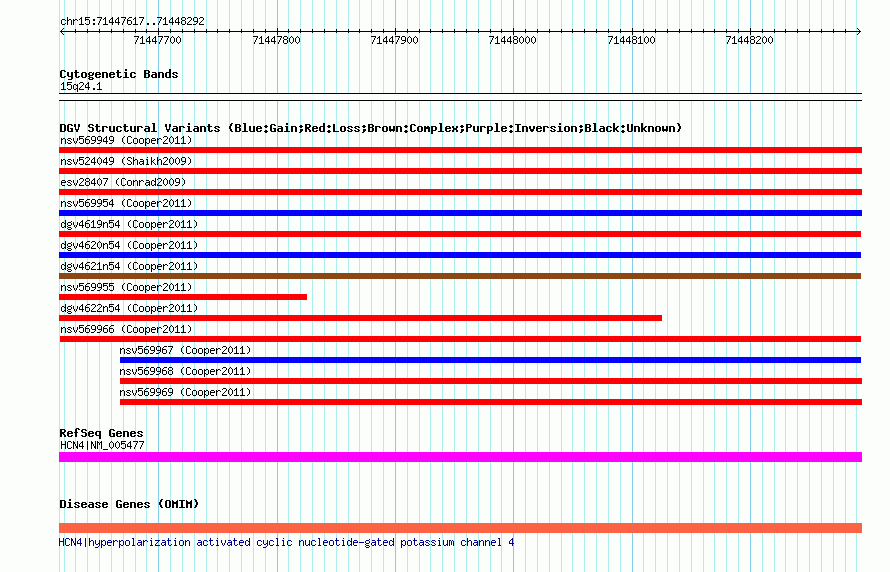Click the short red bar under nsv569955
The height and width of the screenshot is (572, 890).
[183, 297]
